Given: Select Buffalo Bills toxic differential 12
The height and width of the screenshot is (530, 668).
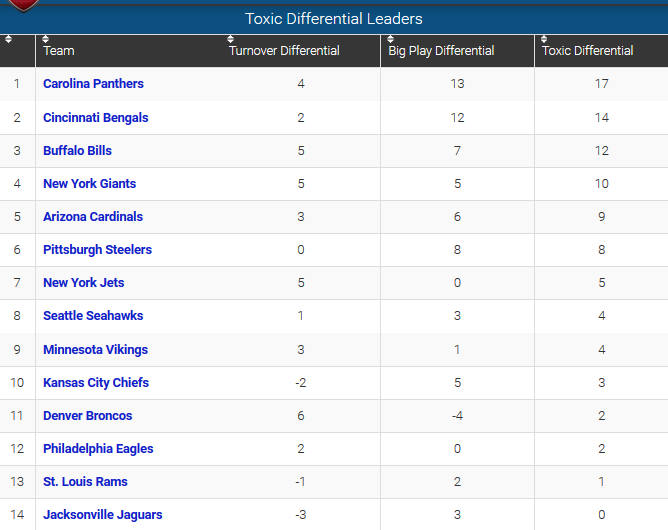Looking at the screenshot, I should click(x=602, y=150).
